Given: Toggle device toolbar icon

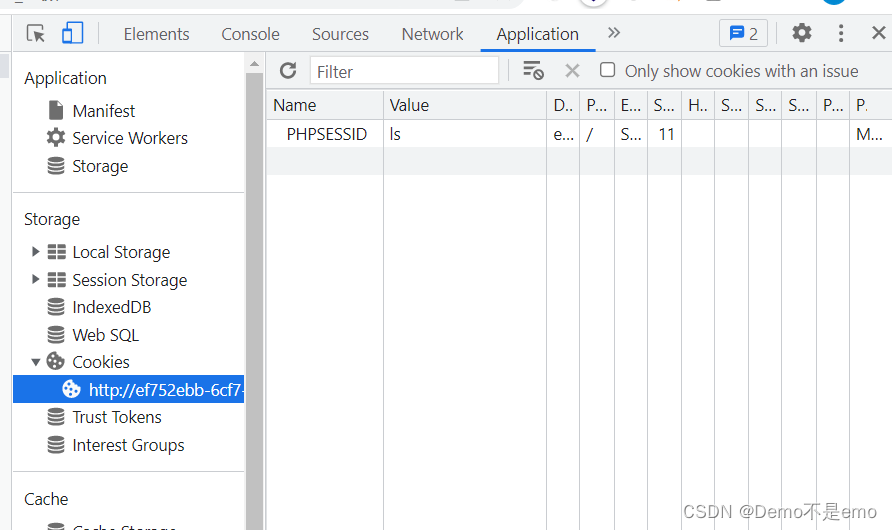Looking at the screenshot, I should 72,33.
